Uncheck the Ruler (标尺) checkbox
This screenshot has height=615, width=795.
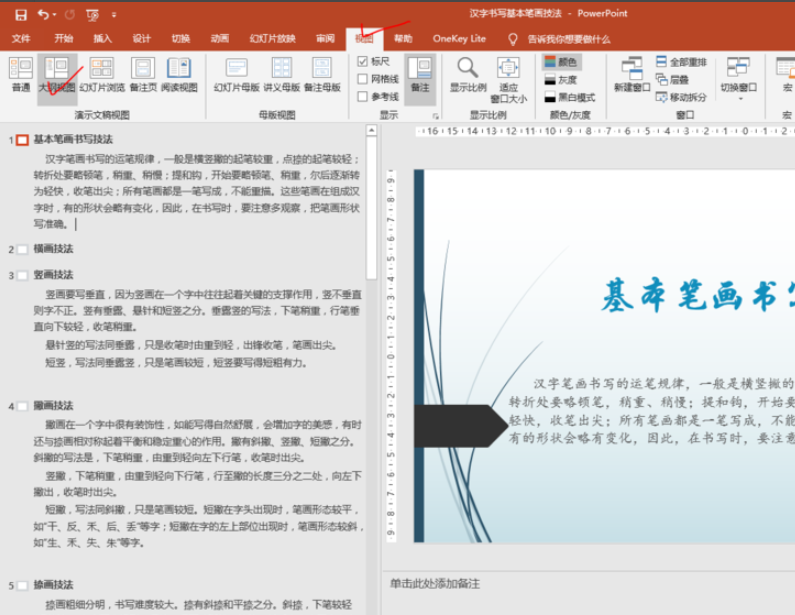coord(363,61)
